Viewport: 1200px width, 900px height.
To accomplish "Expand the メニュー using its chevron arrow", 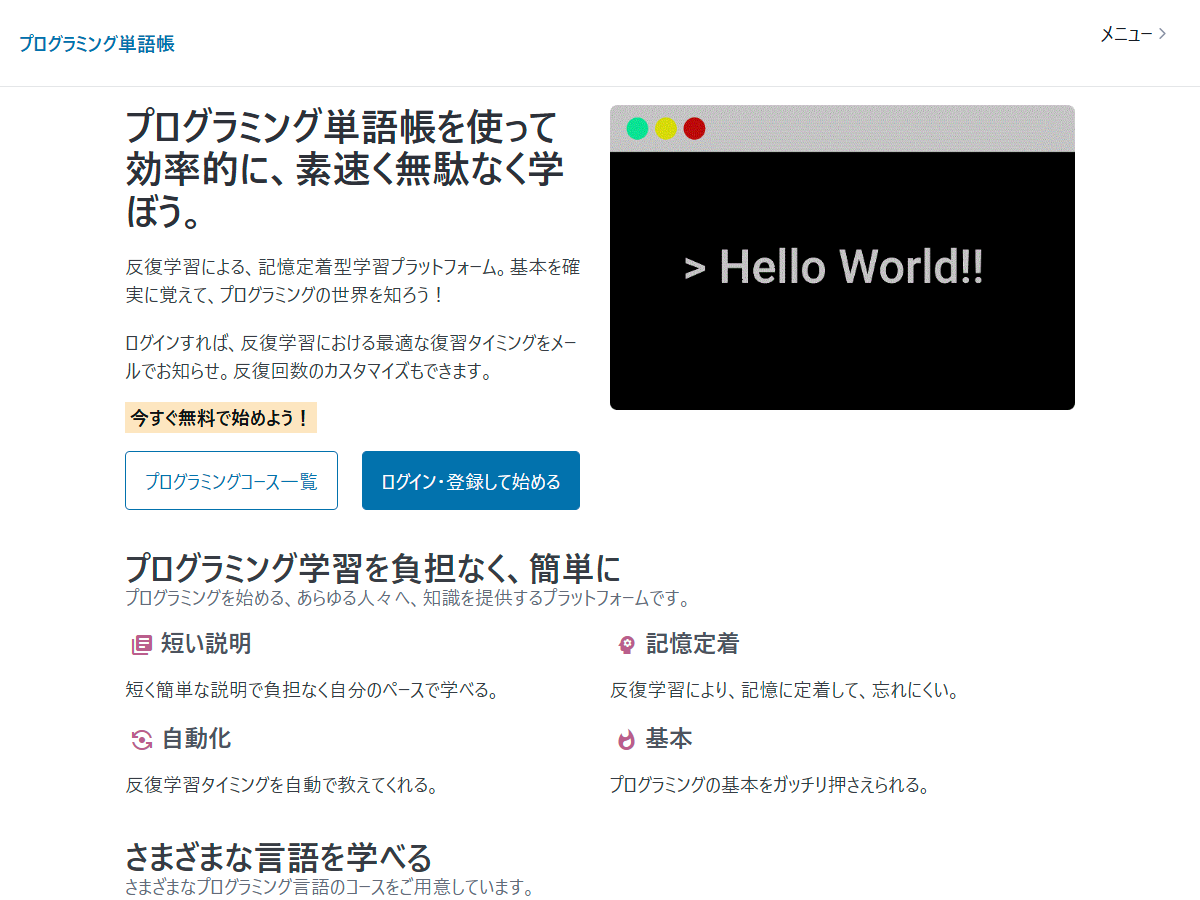I will pyautogui.click(x=1162, y=33).
